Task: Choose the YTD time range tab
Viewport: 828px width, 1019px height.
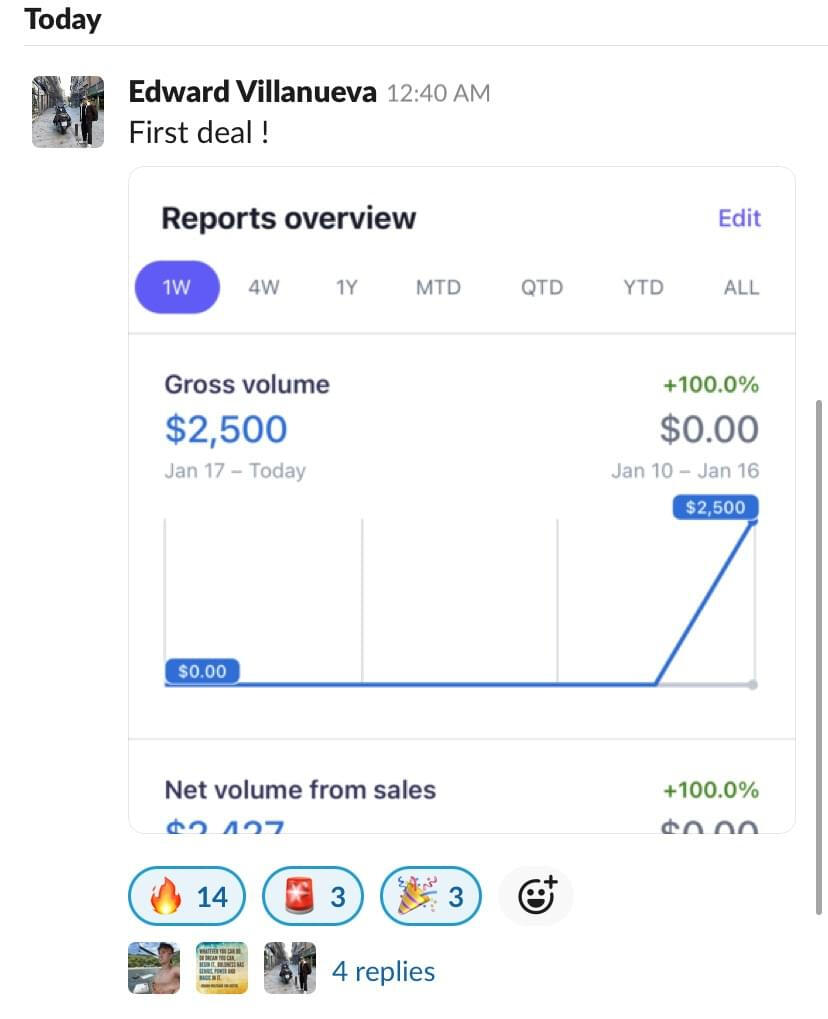Action: [643, 288]
